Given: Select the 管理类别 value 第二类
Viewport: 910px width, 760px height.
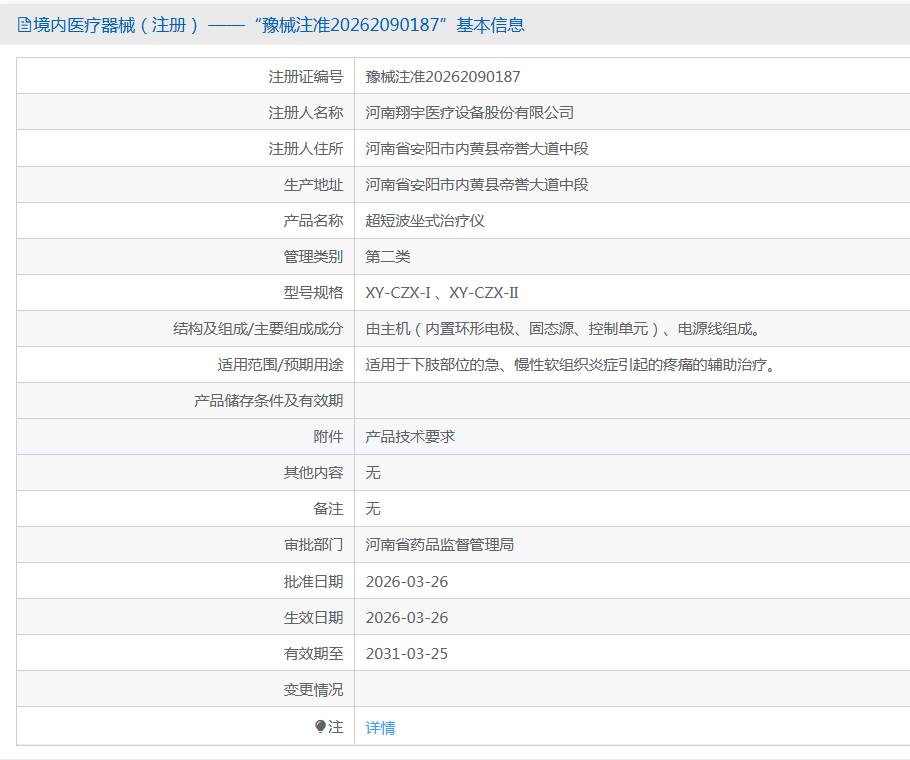Looking at the screenshot, I should 388,256.
